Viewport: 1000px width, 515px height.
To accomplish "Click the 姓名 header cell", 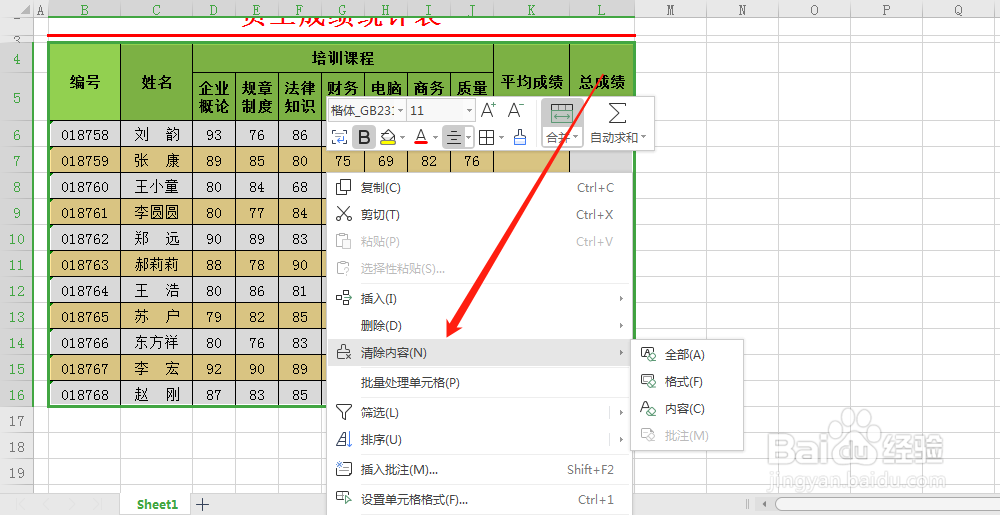I will 157,82.
